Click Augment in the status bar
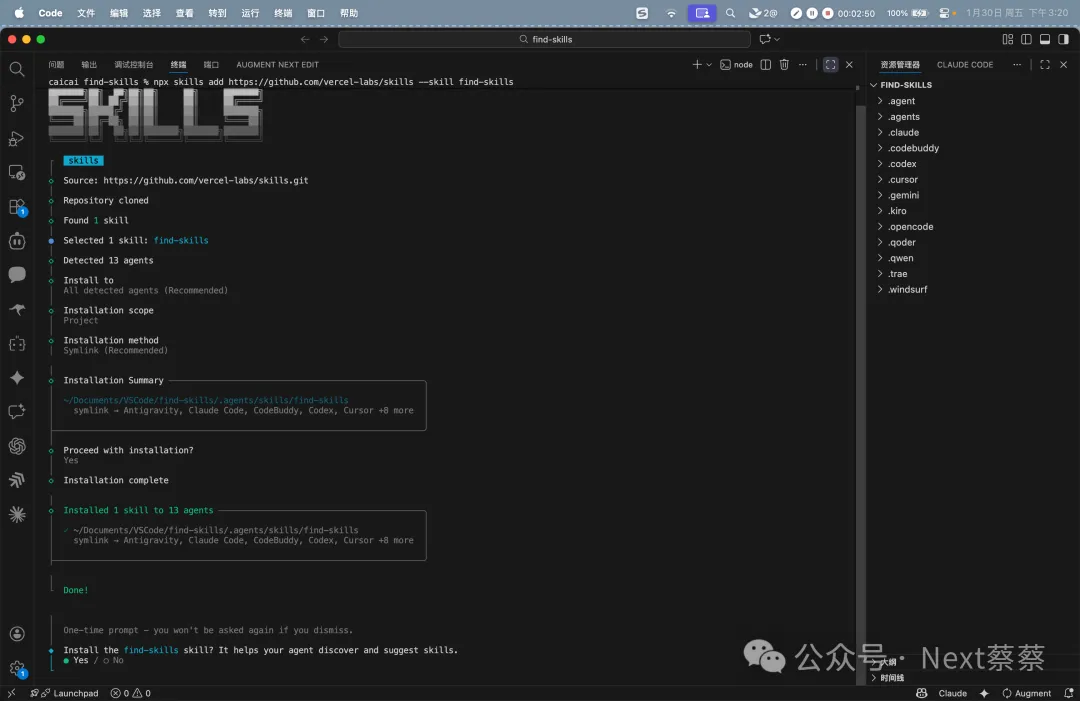 click(1025, 693)
